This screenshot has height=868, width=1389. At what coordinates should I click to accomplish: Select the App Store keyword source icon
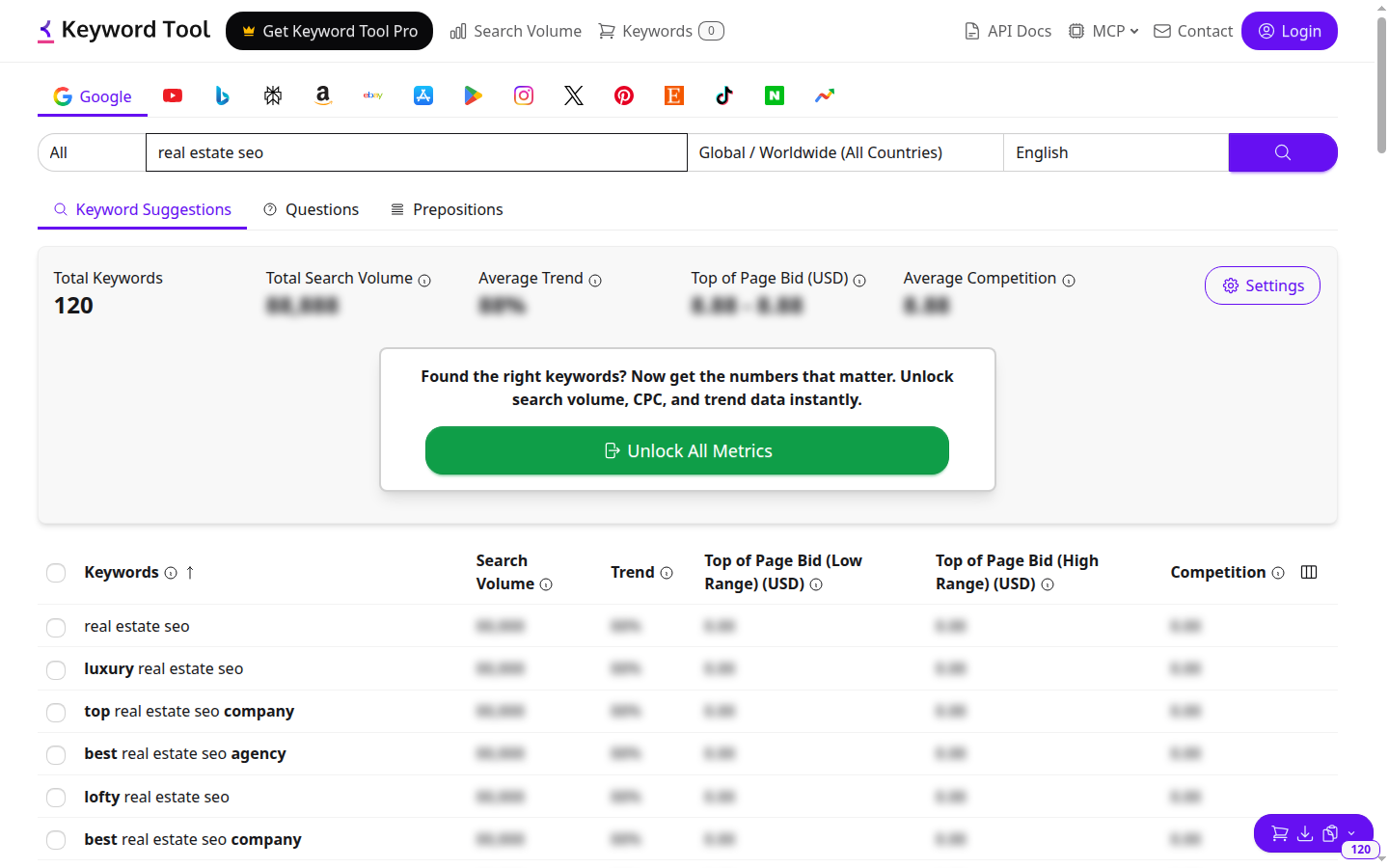423,95
